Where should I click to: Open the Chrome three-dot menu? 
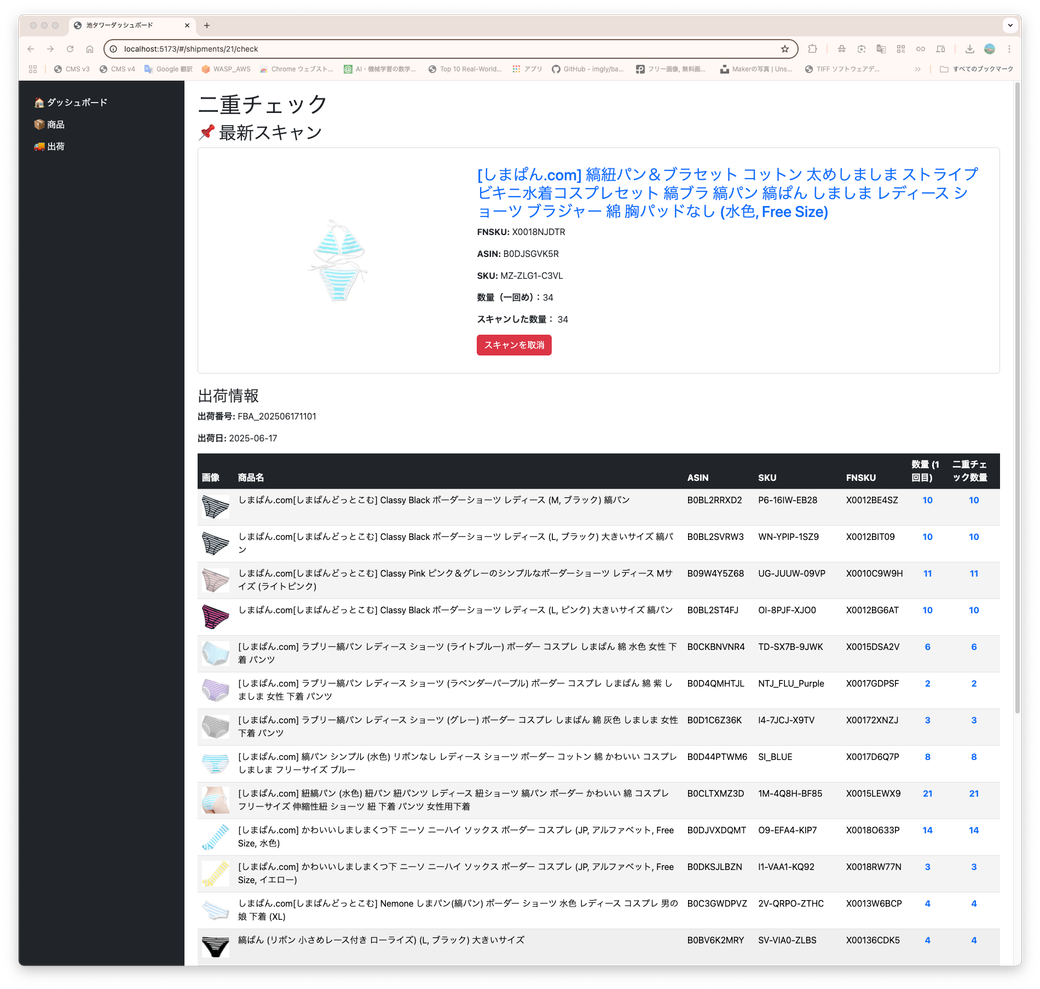(x=1009, y=49)
